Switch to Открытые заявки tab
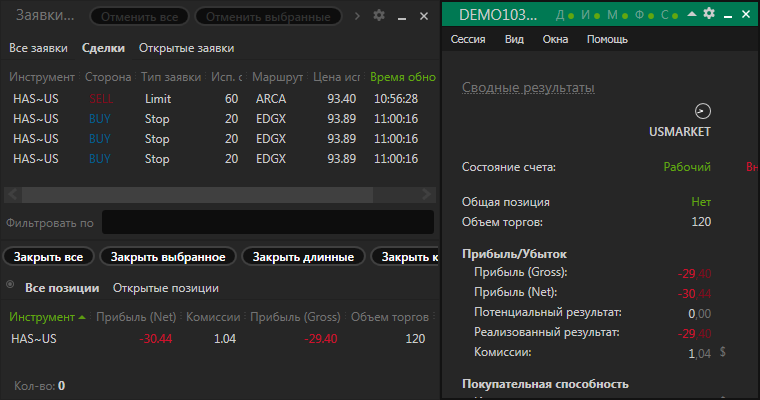Screen dimensions: 760x400 [x=186, y=48]
